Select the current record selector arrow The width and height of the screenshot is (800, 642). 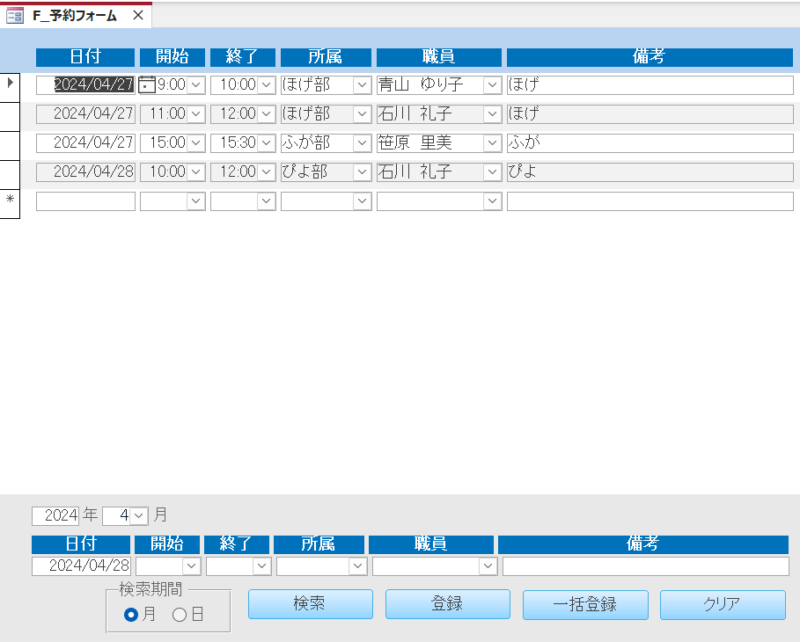click(10, 87)
